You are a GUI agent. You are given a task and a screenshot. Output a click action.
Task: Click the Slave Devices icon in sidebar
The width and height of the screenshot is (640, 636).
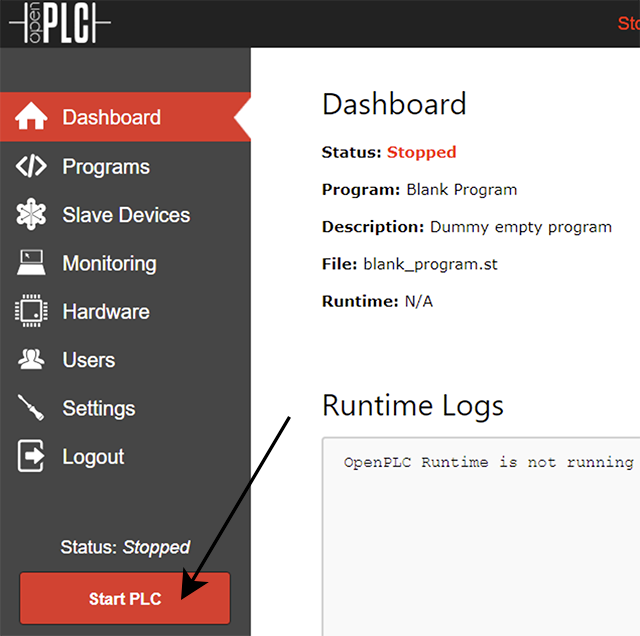31,215
